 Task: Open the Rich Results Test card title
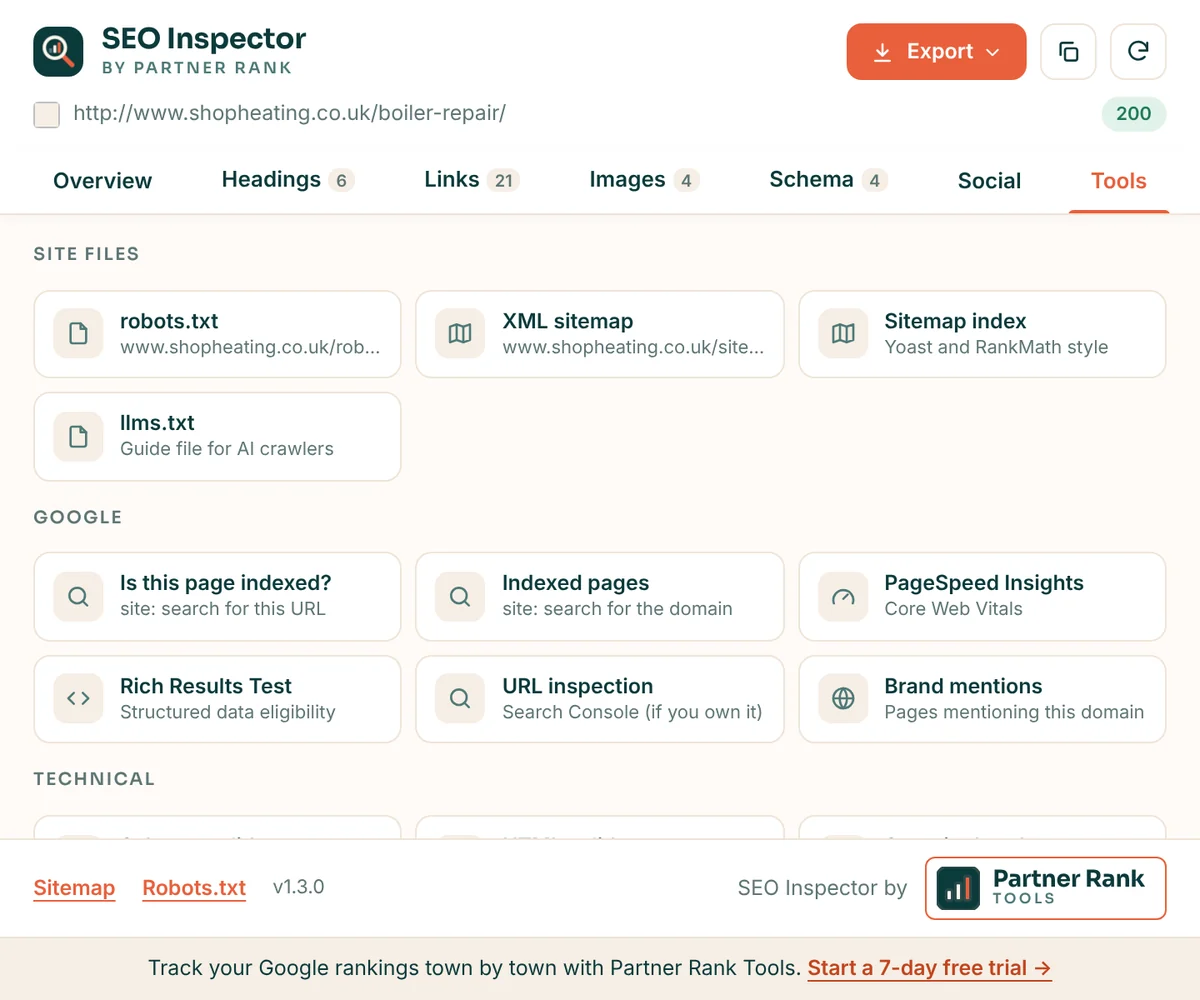206,686
